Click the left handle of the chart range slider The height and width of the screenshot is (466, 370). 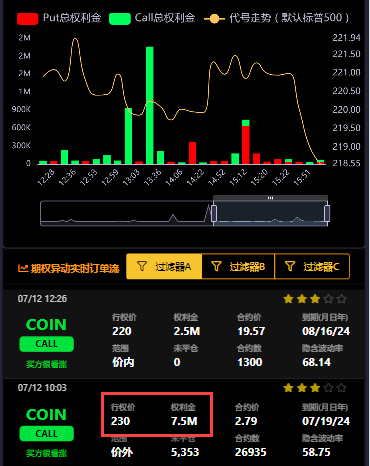coord(214,213)
